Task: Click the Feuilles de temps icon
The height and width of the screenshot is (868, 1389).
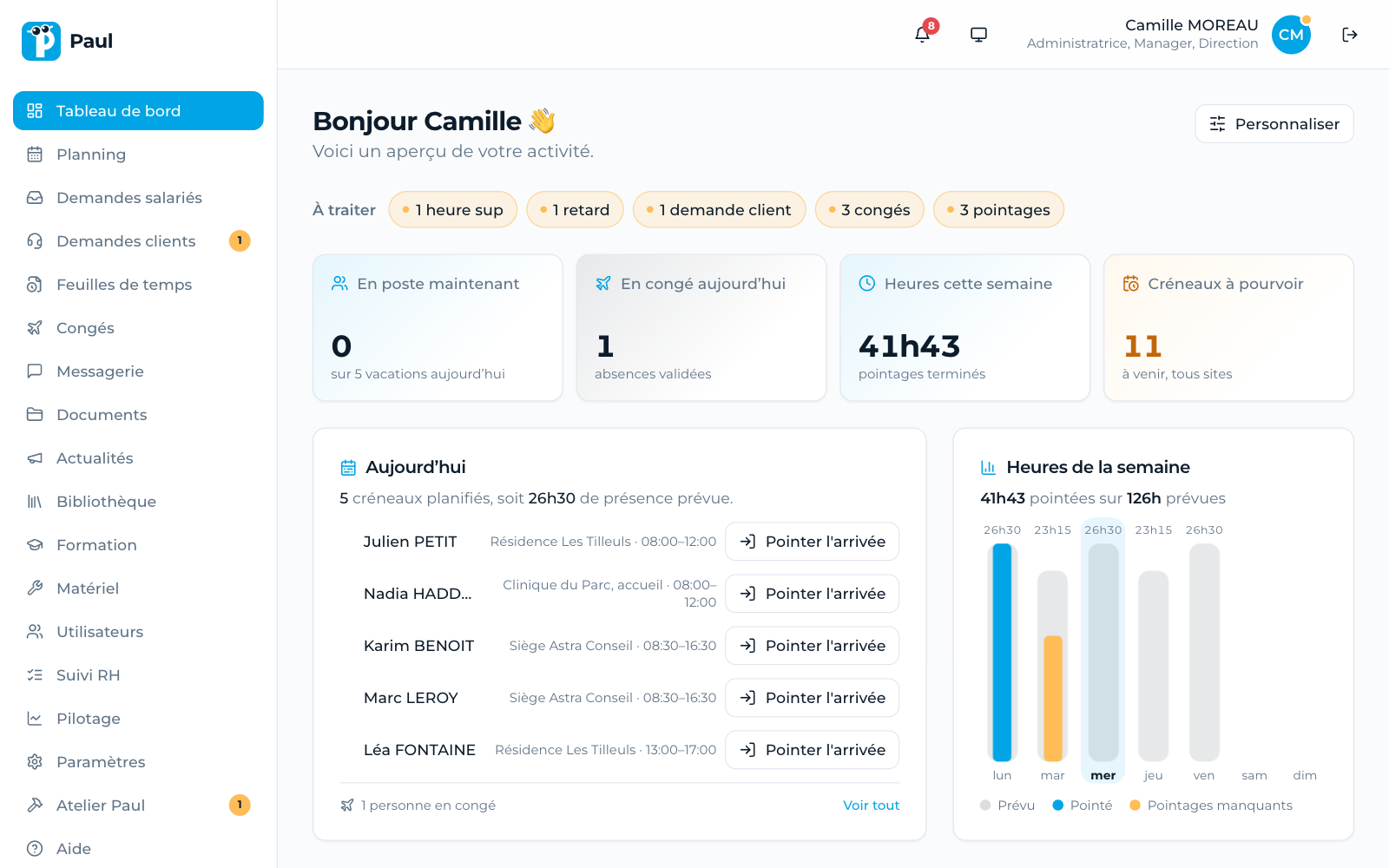Action: point(35,285)
